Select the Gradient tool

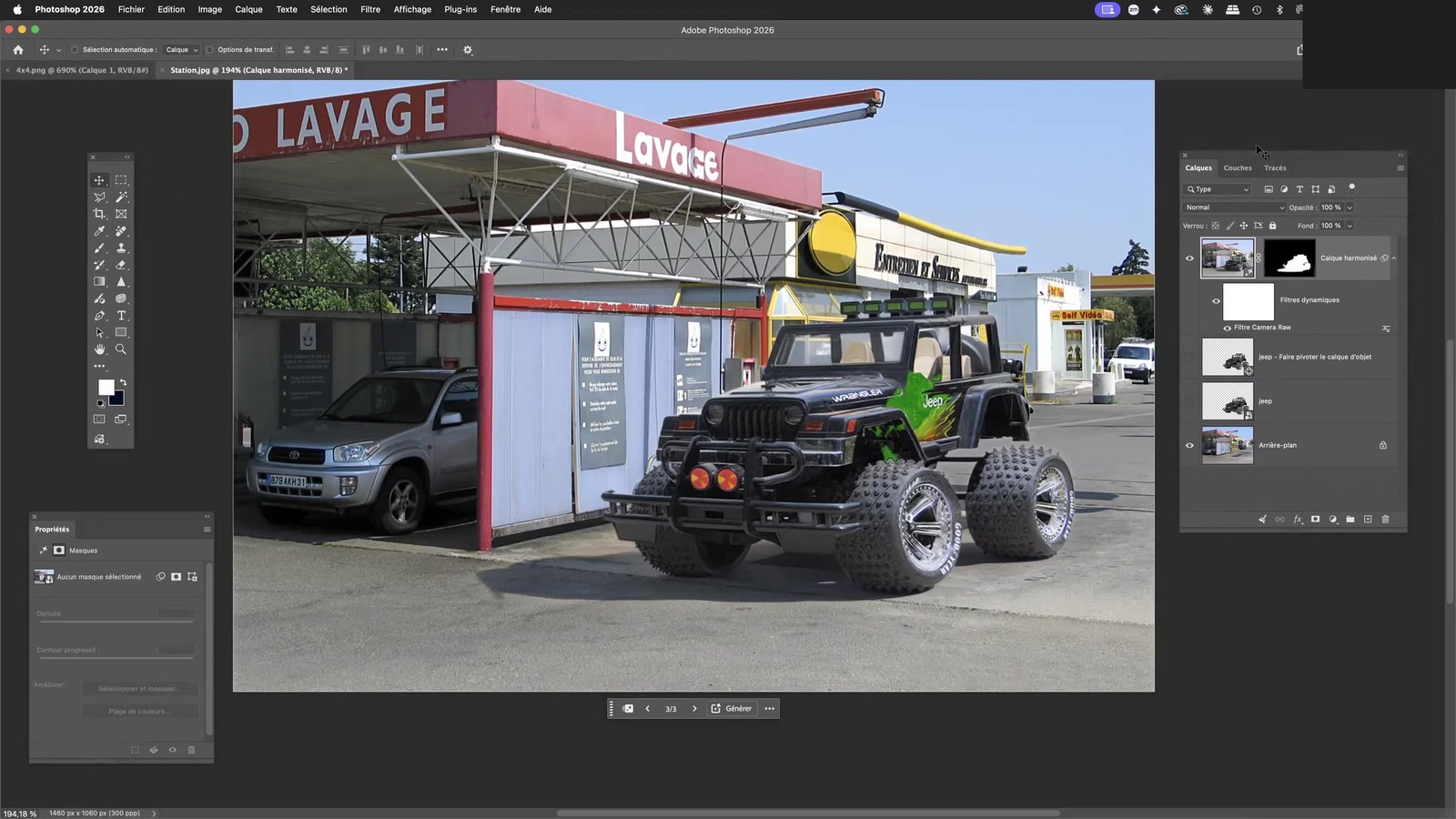(99, 282)
